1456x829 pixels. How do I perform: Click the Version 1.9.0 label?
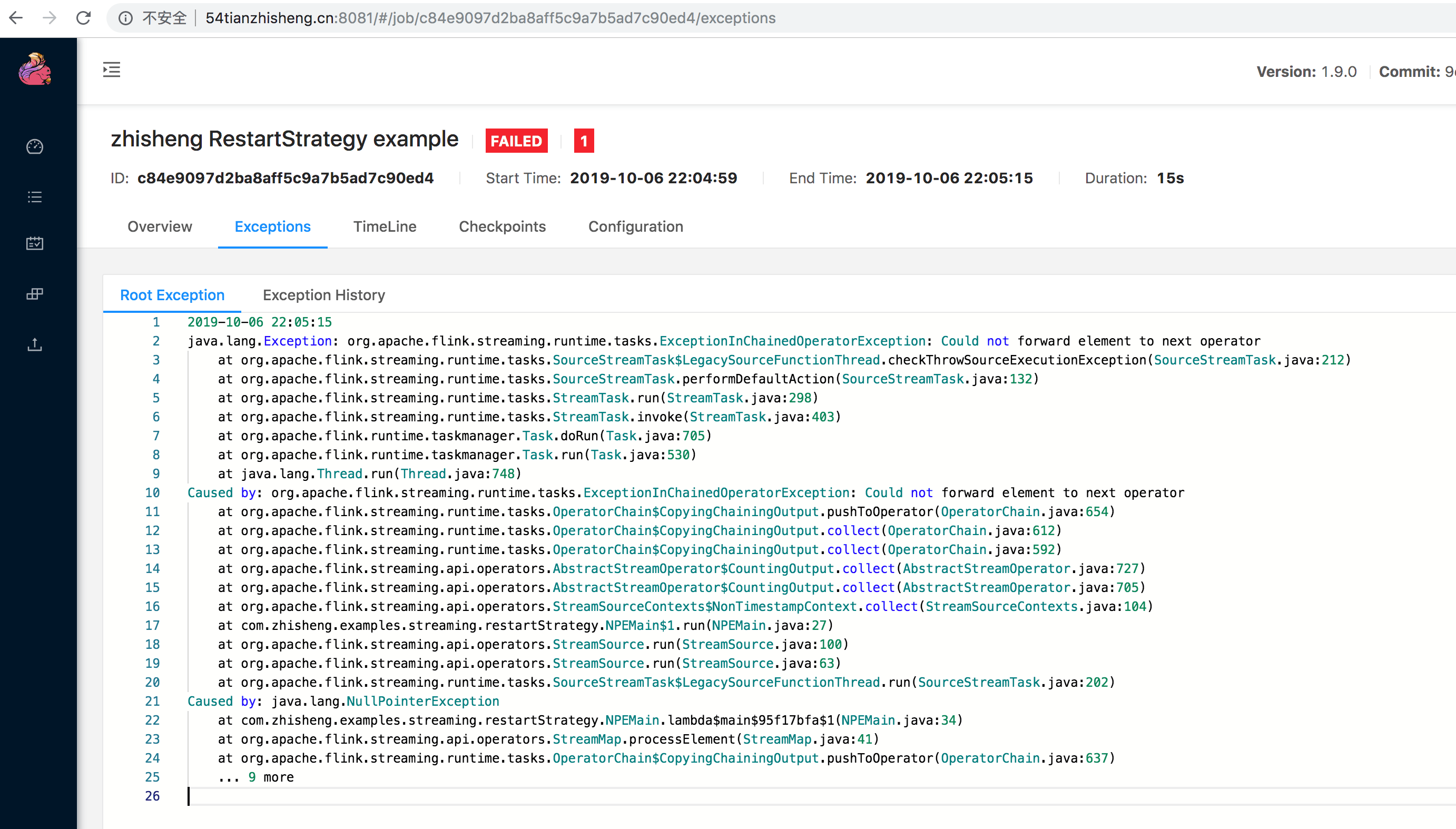(x=1306, y=72)
